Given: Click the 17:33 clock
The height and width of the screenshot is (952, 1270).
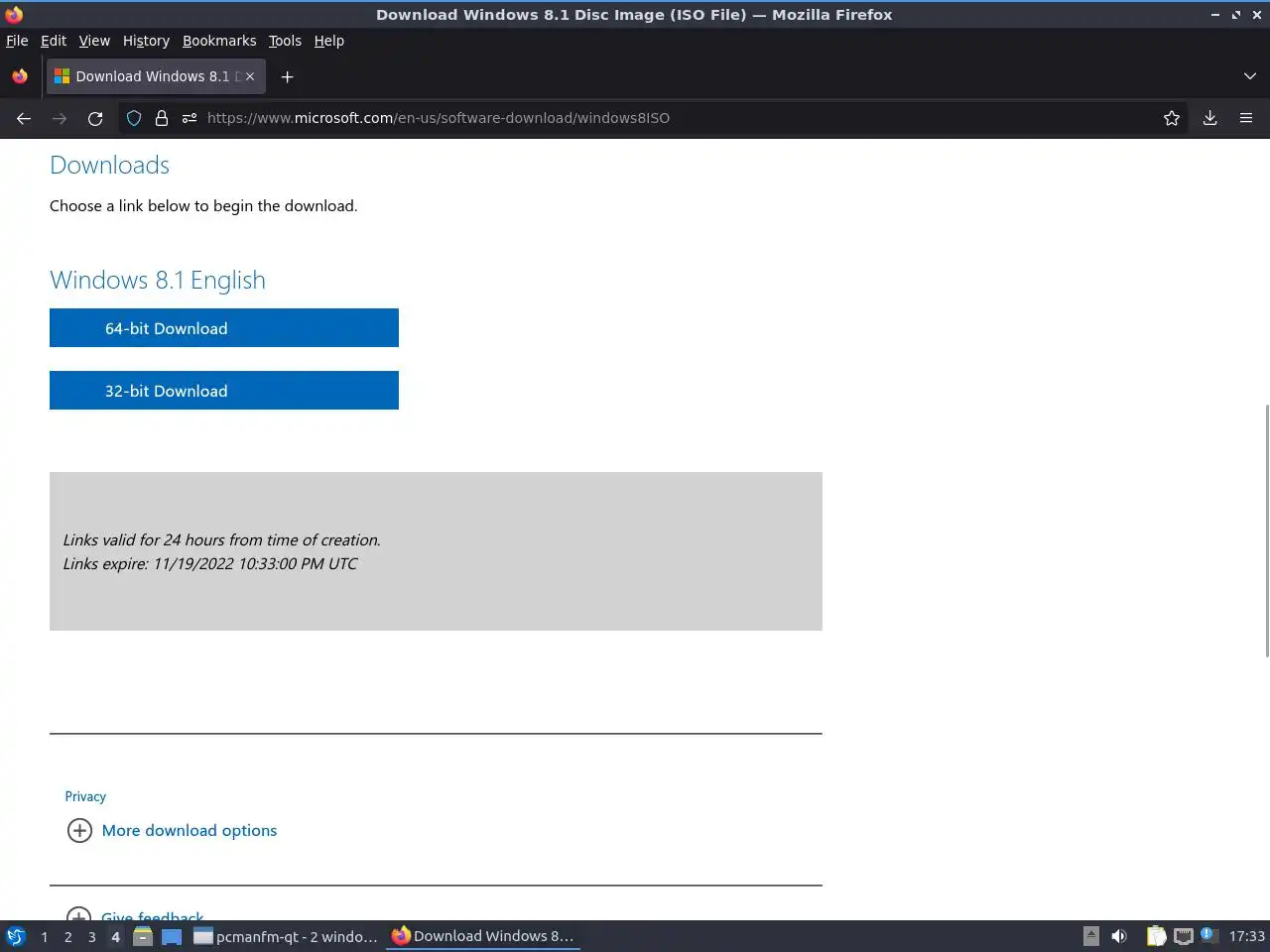Looking at the screenshot, I should pyautogui.click(x=1246, y=936).
